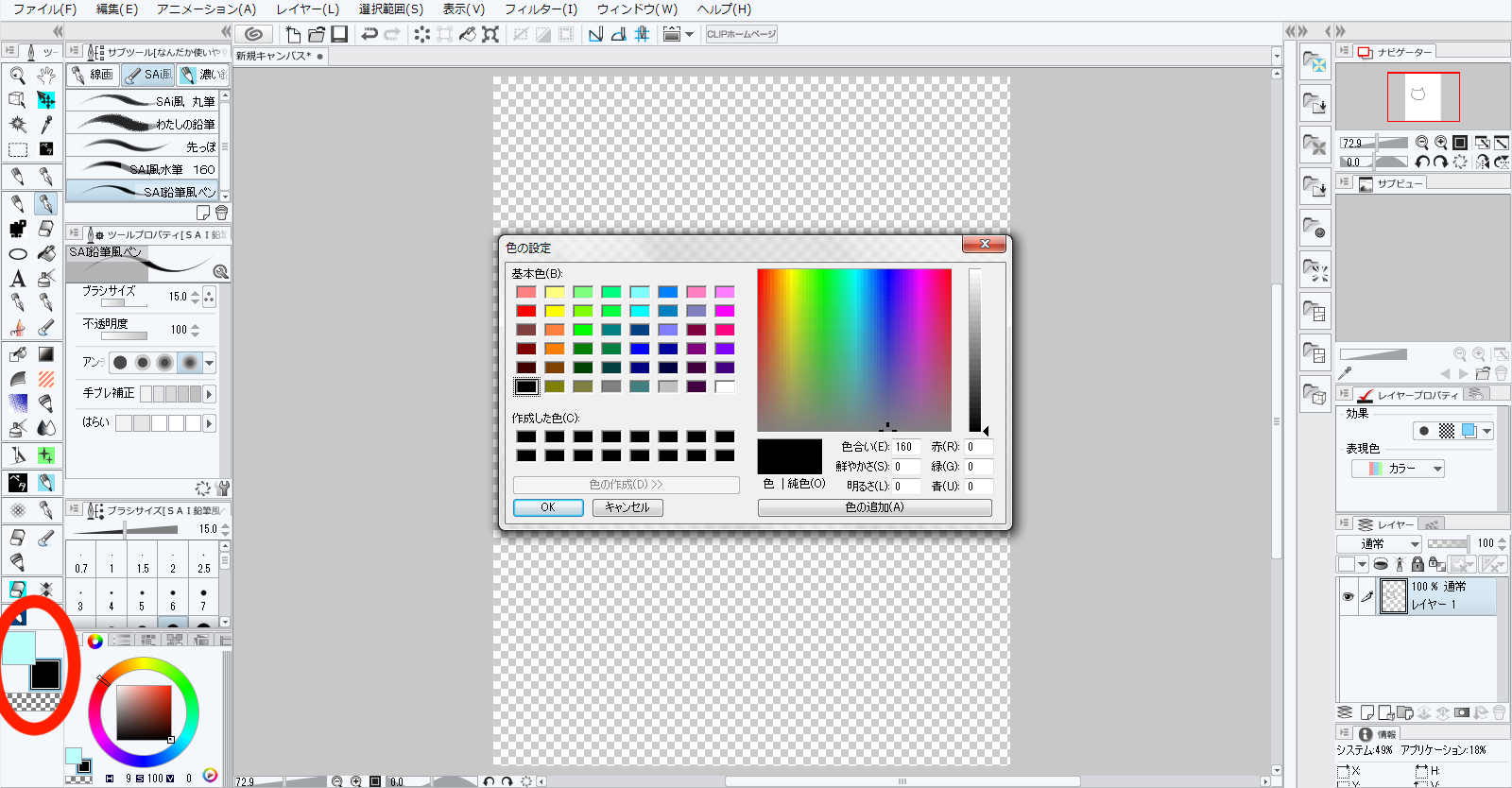Select the eyedropper tool
1512x788 pixels.
[x=45, y=125]
